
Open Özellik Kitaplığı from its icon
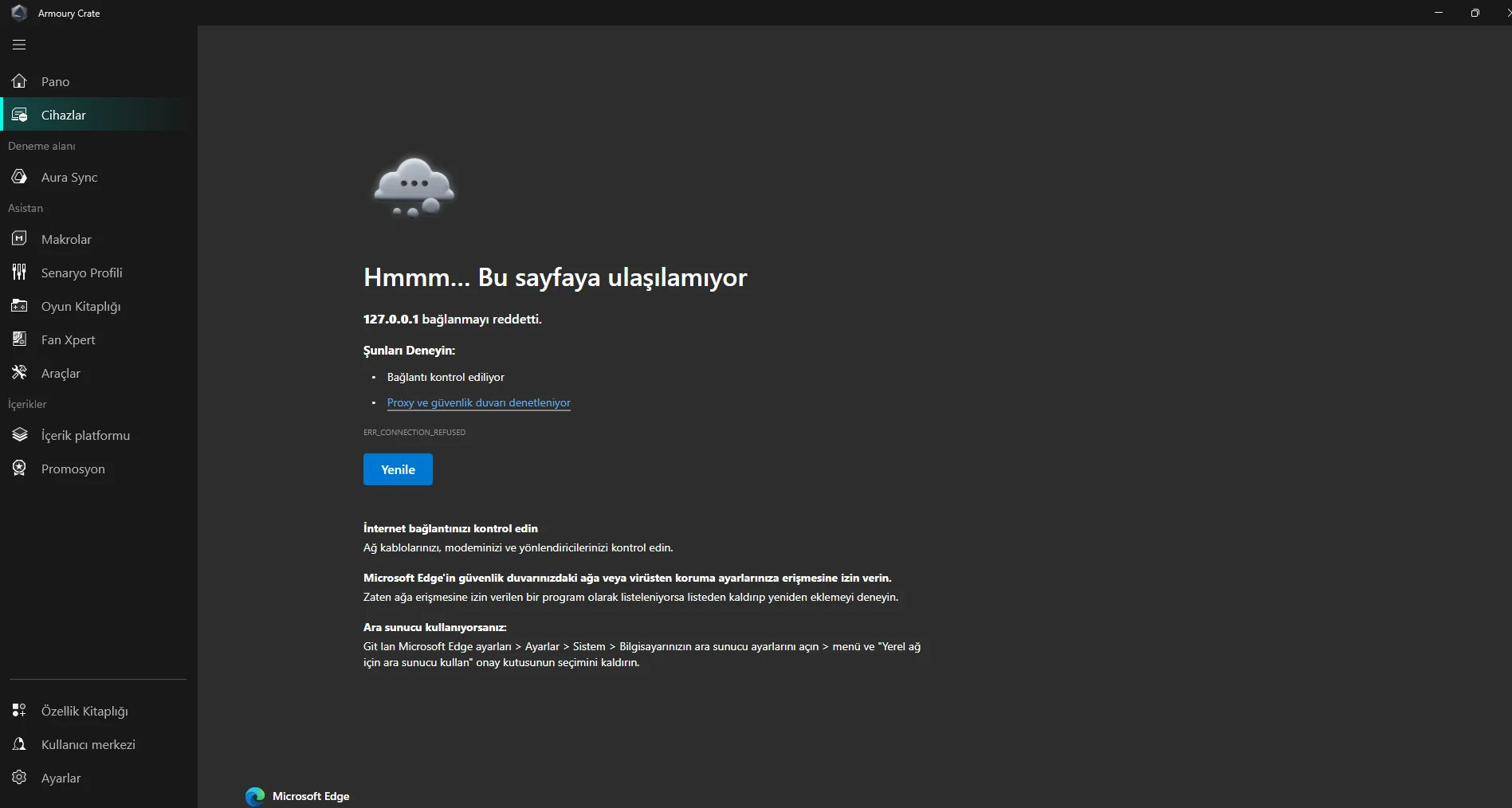pyautogui.click(x=19, y=710)
